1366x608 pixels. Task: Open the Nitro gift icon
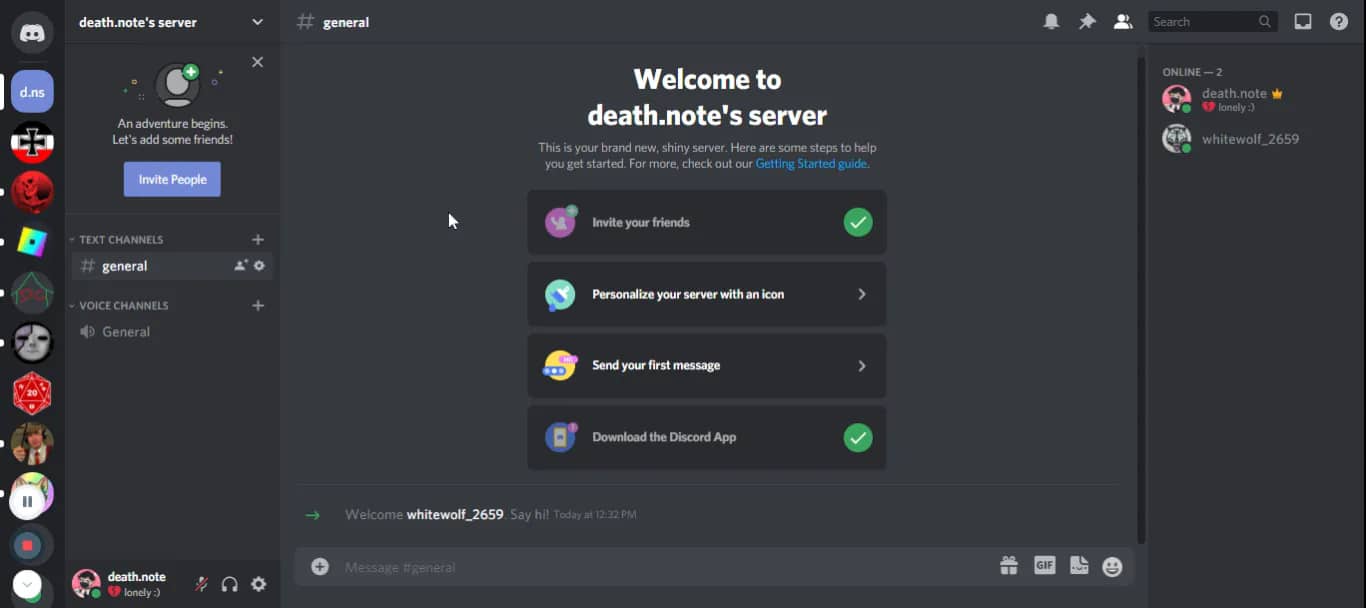[1009, 566]
